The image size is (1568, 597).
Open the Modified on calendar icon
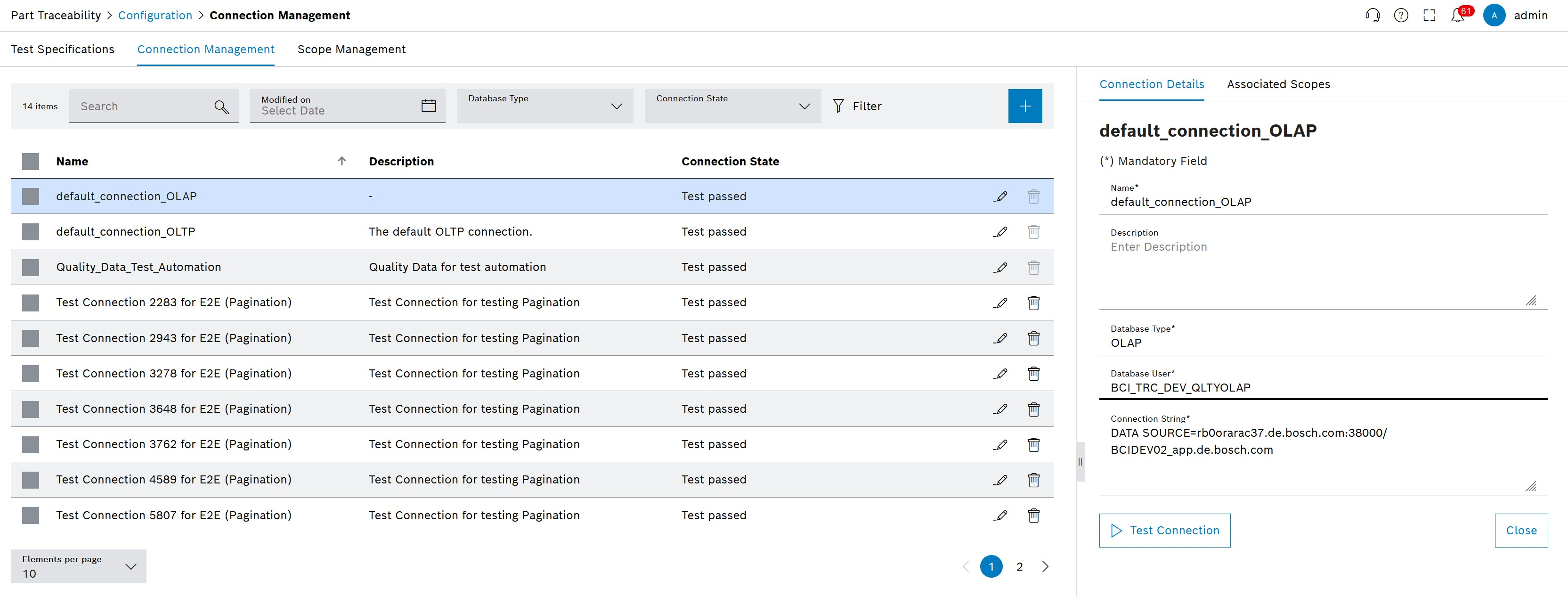pyautogui.click(x=429, y=106)
